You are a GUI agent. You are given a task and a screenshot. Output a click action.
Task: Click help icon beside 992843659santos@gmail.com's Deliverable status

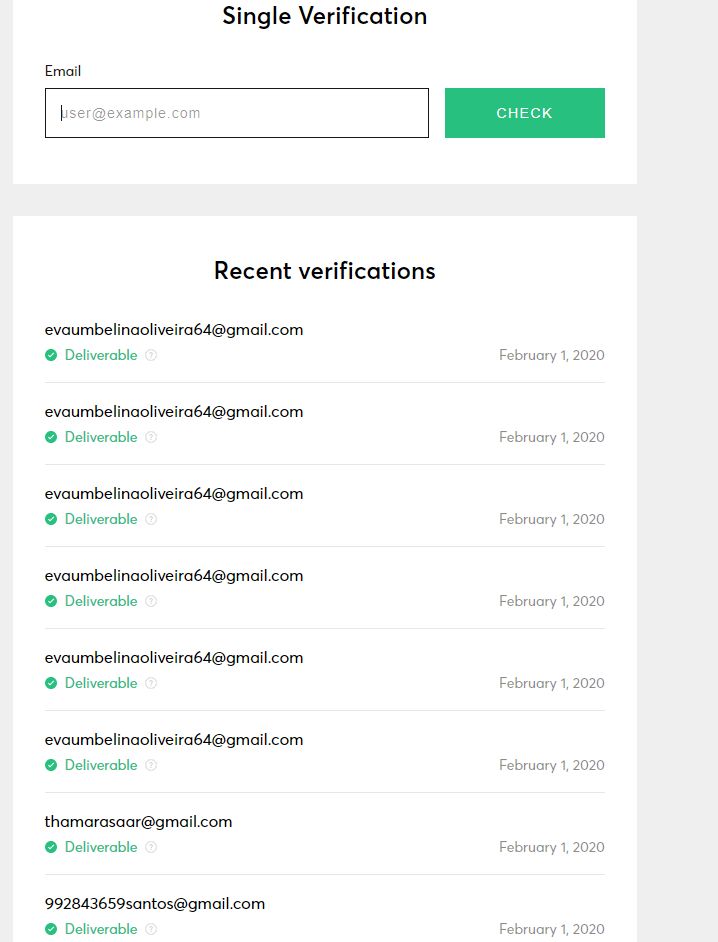151,929
